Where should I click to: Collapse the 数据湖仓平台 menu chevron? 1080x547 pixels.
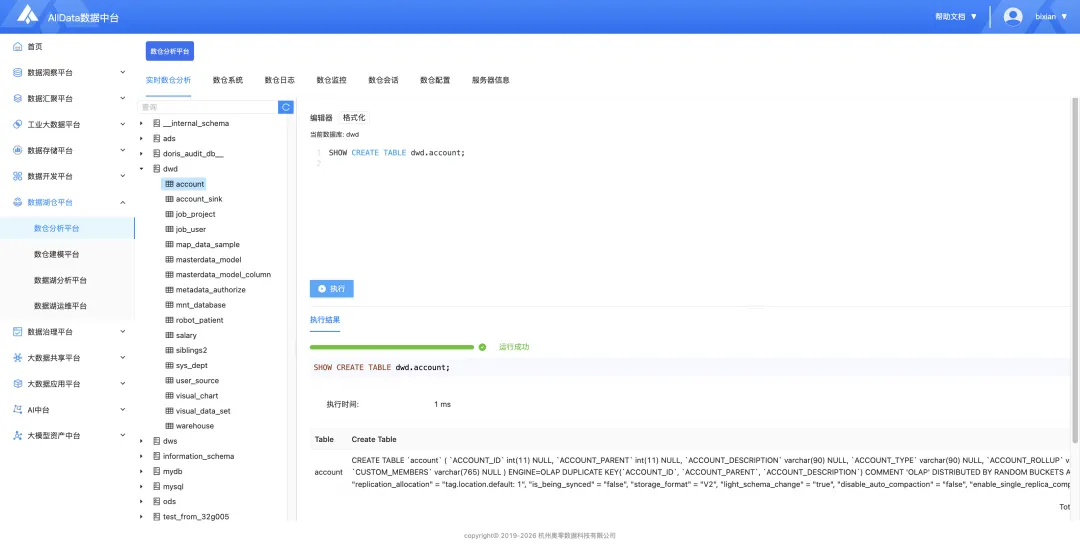point(123,203)
